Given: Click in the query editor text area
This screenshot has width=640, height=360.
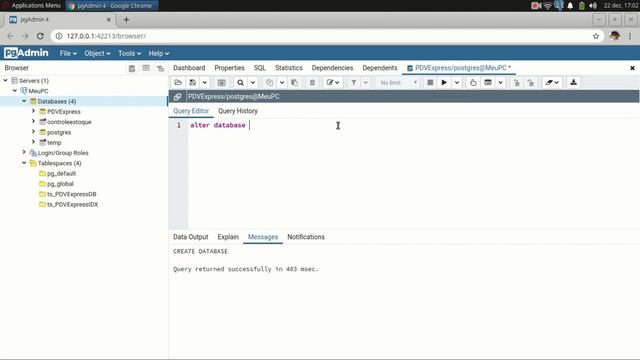Looking at the screenshot, I should [x=414, y=173].
